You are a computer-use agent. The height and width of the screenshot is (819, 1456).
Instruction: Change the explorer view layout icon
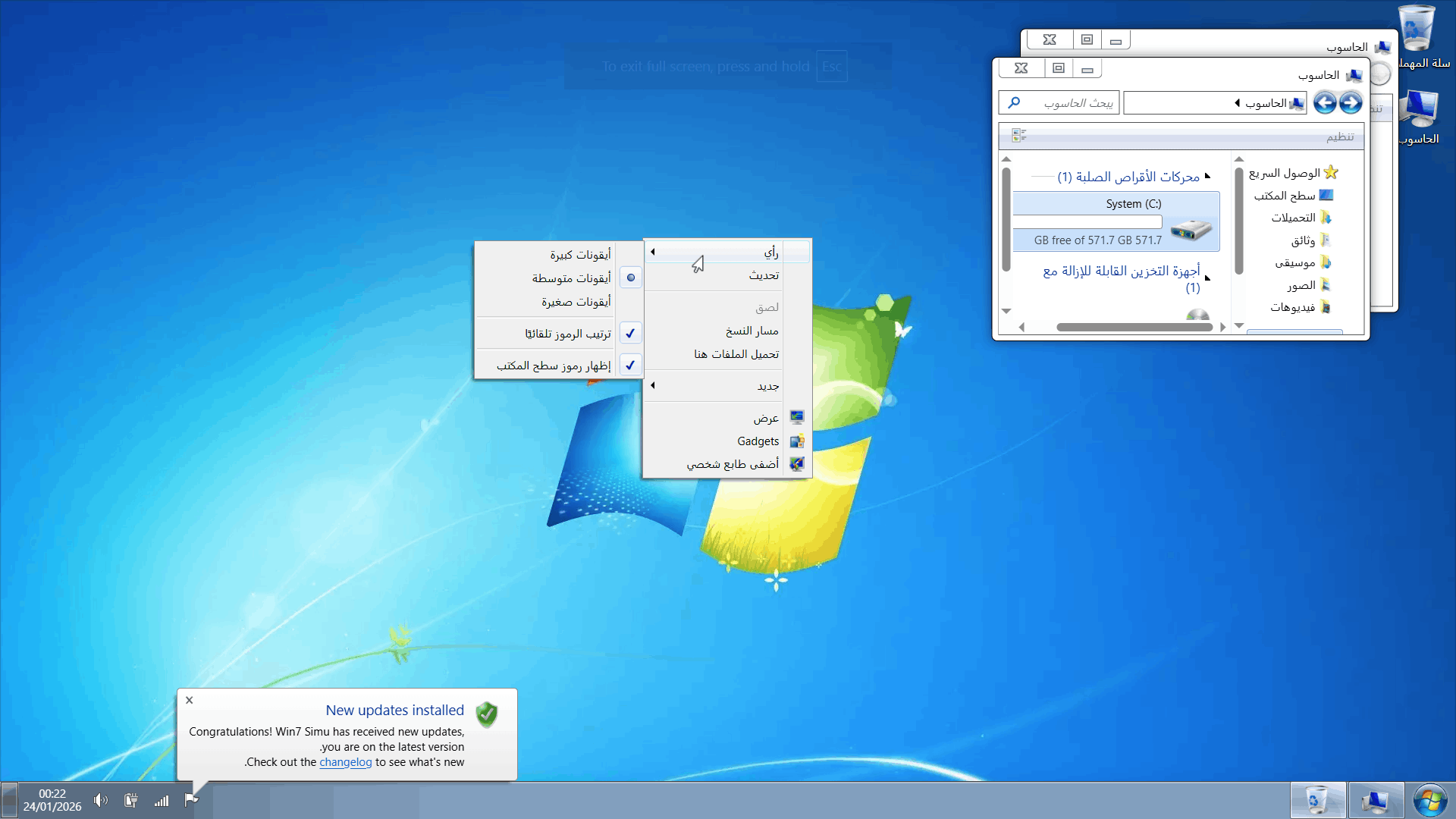pos(1018,136)
